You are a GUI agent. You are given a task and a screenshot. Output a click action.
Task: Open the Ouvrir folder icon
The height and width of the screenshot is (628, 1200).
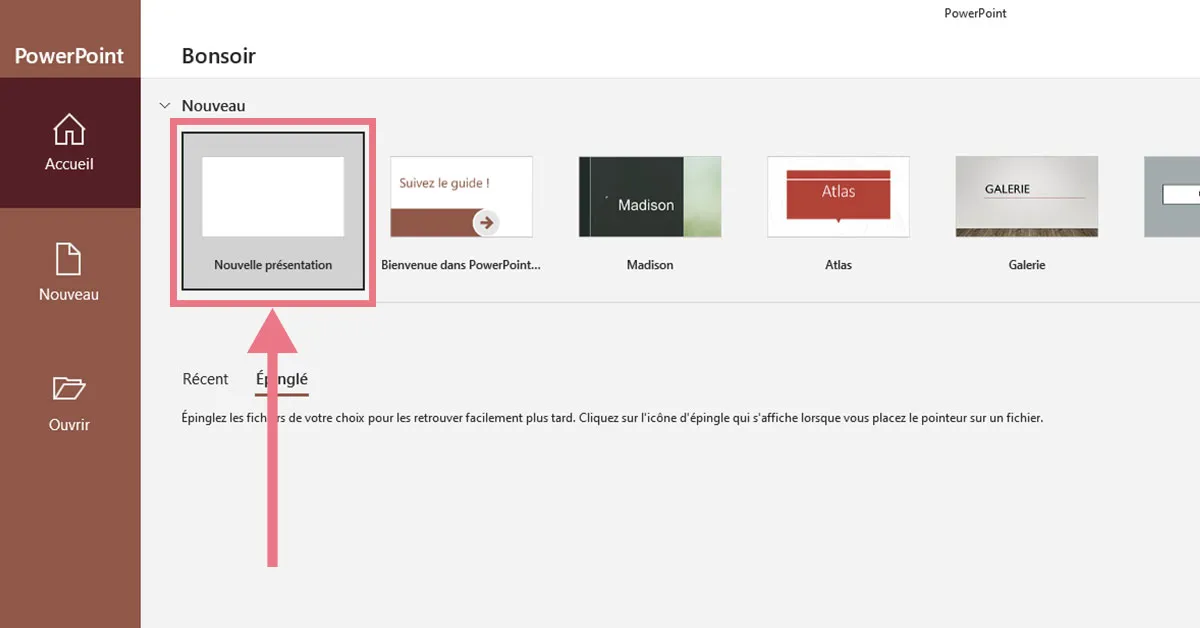point(69,388)
